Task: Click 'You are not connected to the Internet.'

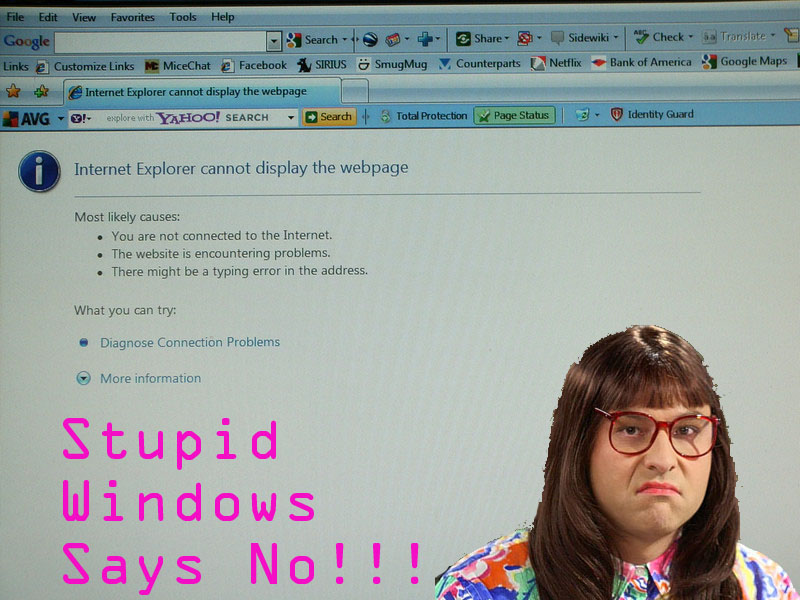Action: point(222,236)
